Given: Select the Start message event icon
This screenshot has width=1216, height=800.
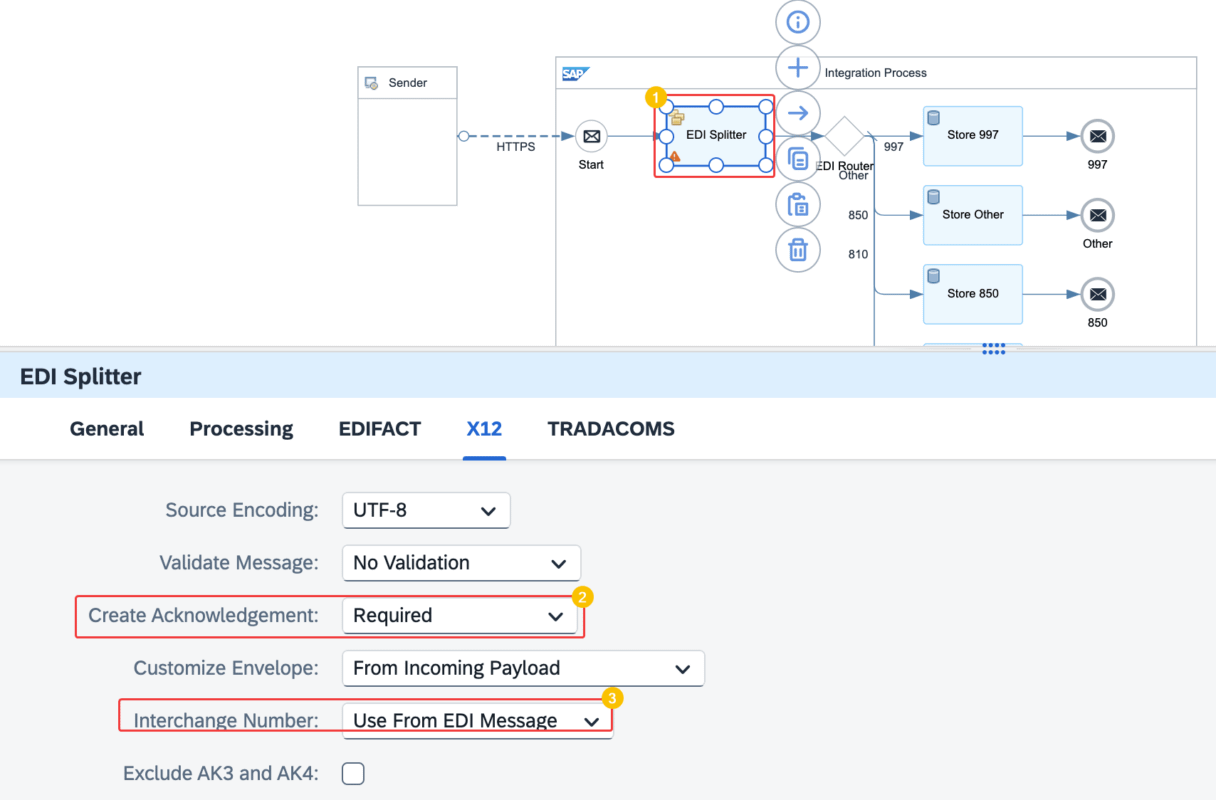Looking at the screenshot, I should pyautogui.click(x=591, y=136).
